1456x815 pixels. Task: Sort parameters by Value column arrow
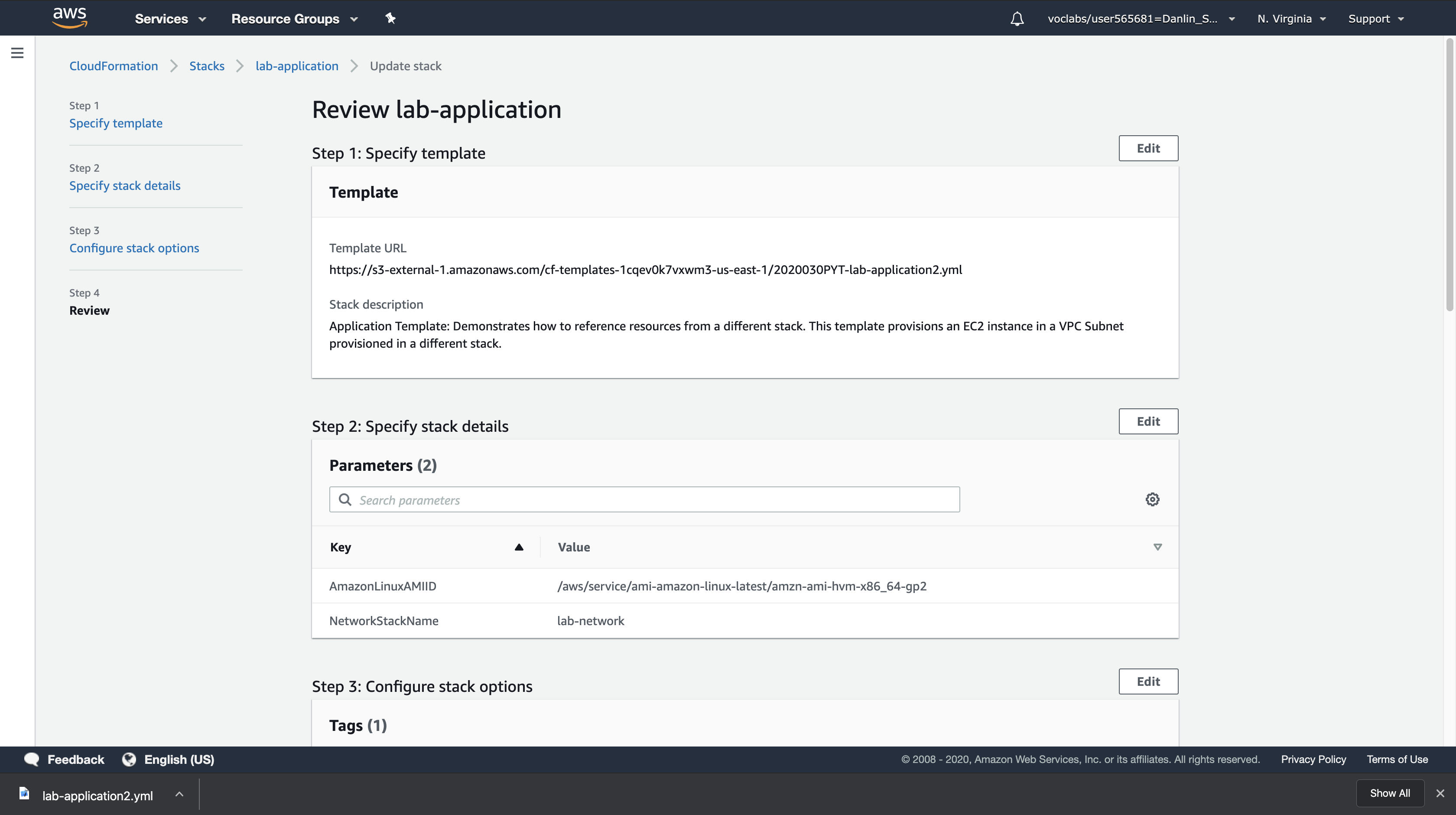tap(1157, 547)
